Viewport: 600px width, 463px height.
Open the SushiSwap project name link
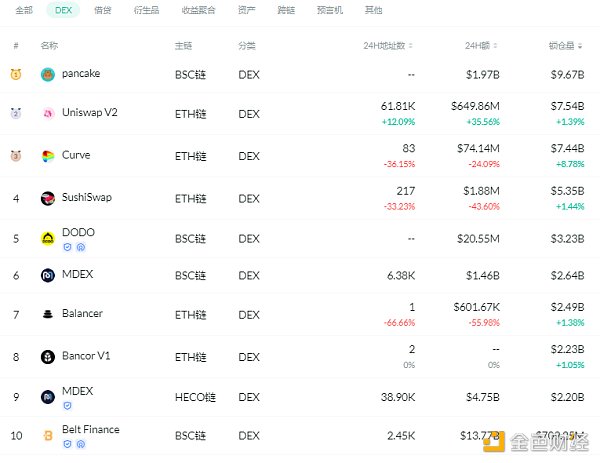point(87,198)
